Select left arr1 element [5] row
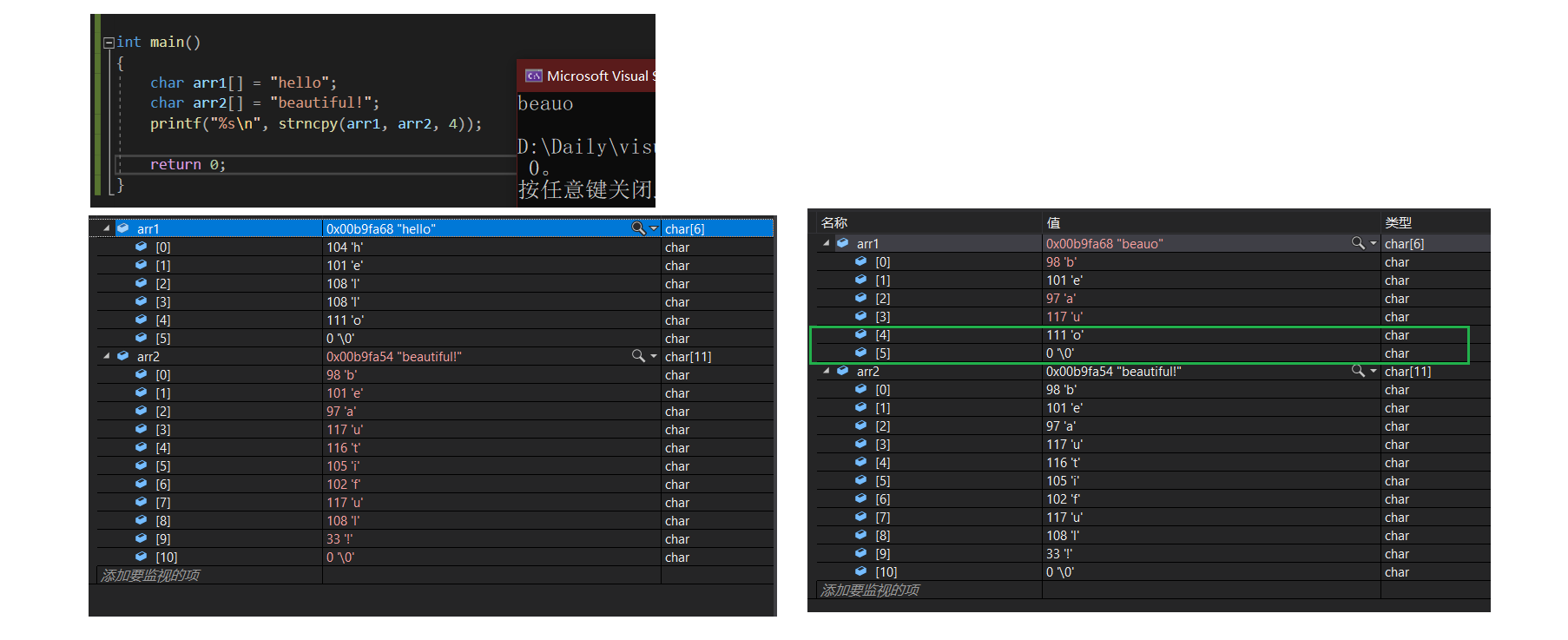Screen dimensions: 1568x640 pyautogui.click(x=435, y=339)
